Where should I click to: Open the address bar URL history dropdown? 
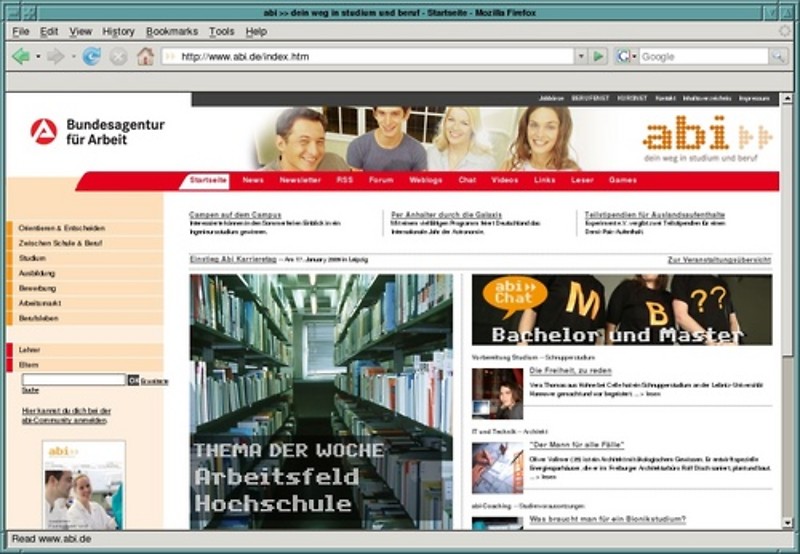coord(581,56)
